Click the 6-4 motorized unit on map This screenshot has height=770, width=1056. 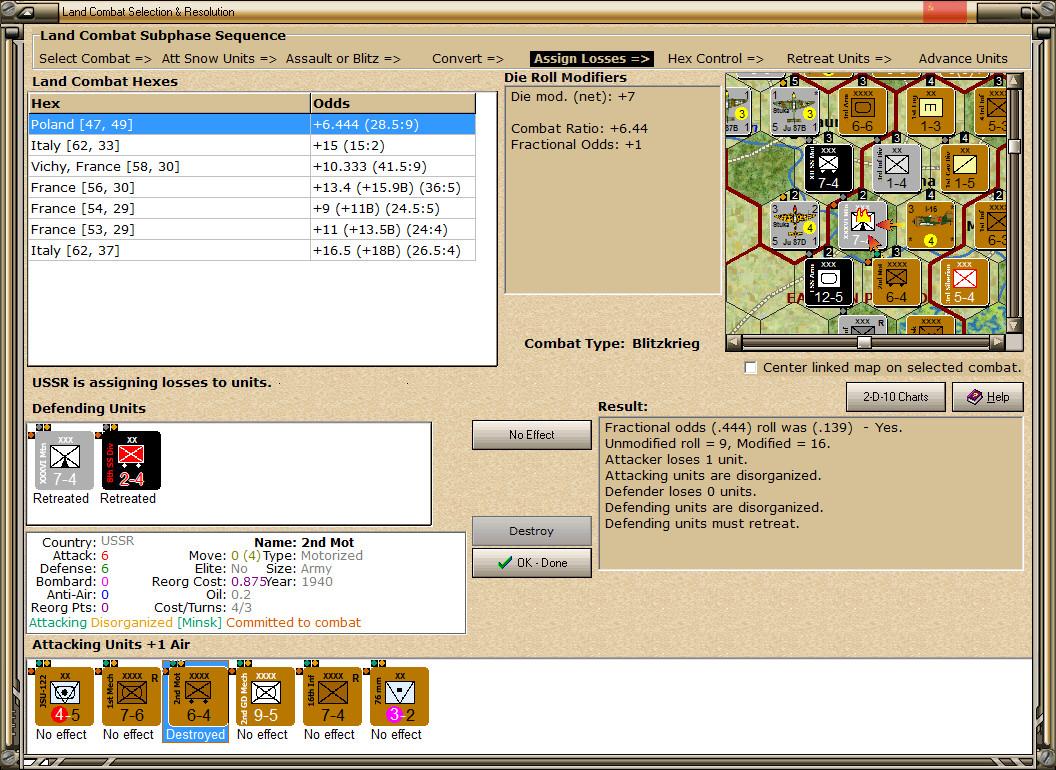coord(896,282)
